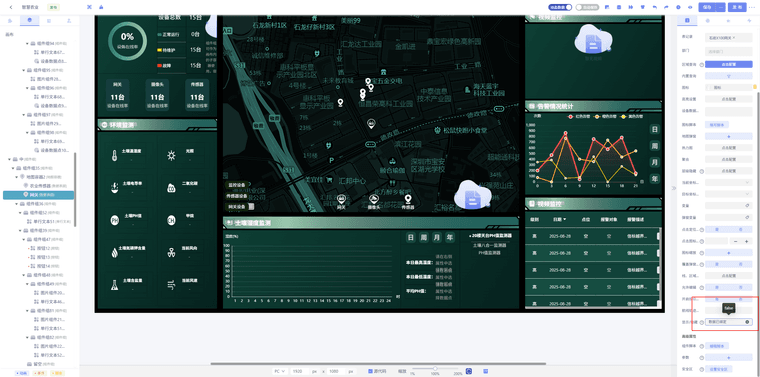Click the redo arrow in top toolbar
Image resolution: width=760 pixels, height=377 pixels.
tap(666, 7)
